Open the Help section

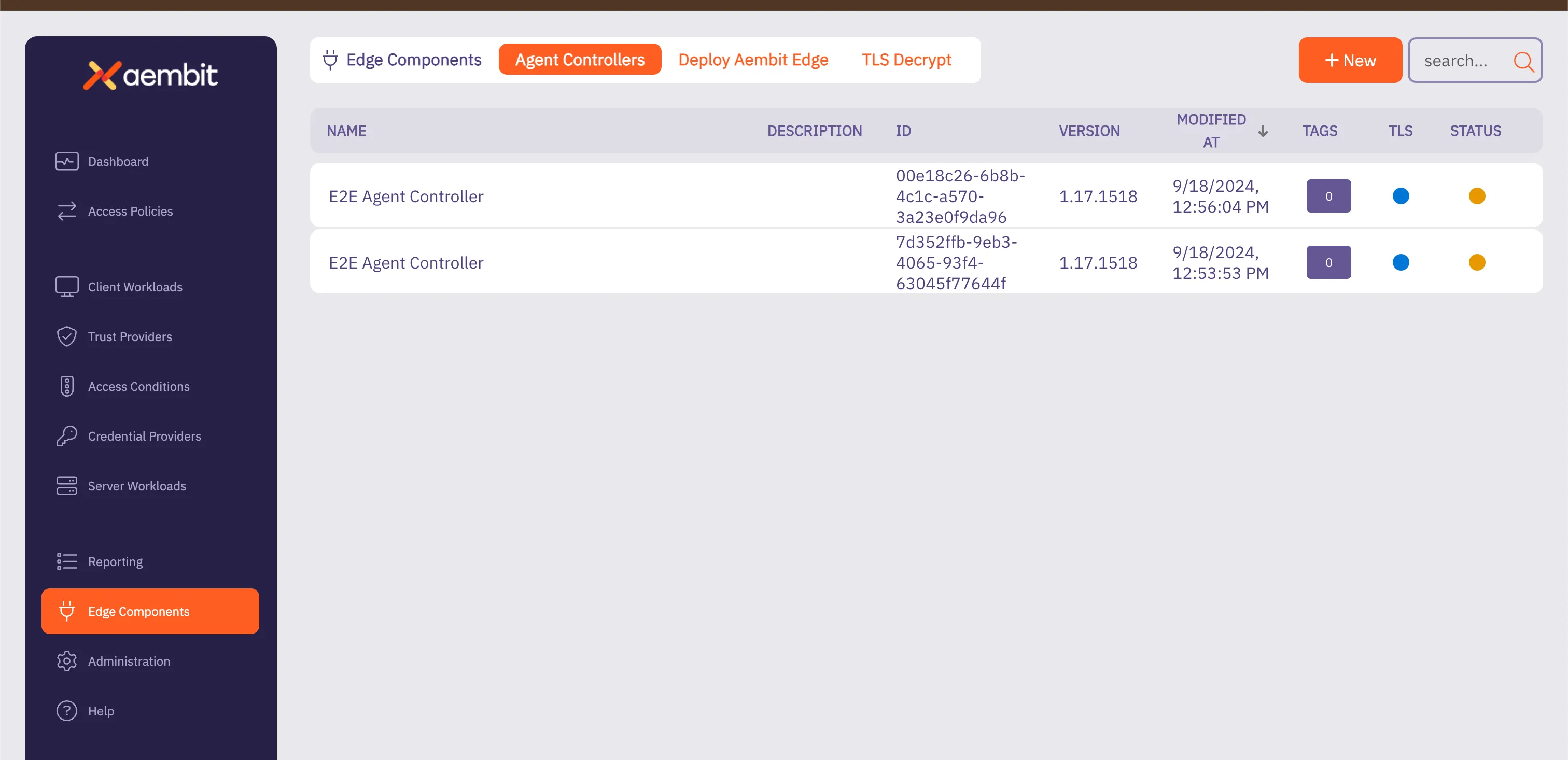point(101,710)
